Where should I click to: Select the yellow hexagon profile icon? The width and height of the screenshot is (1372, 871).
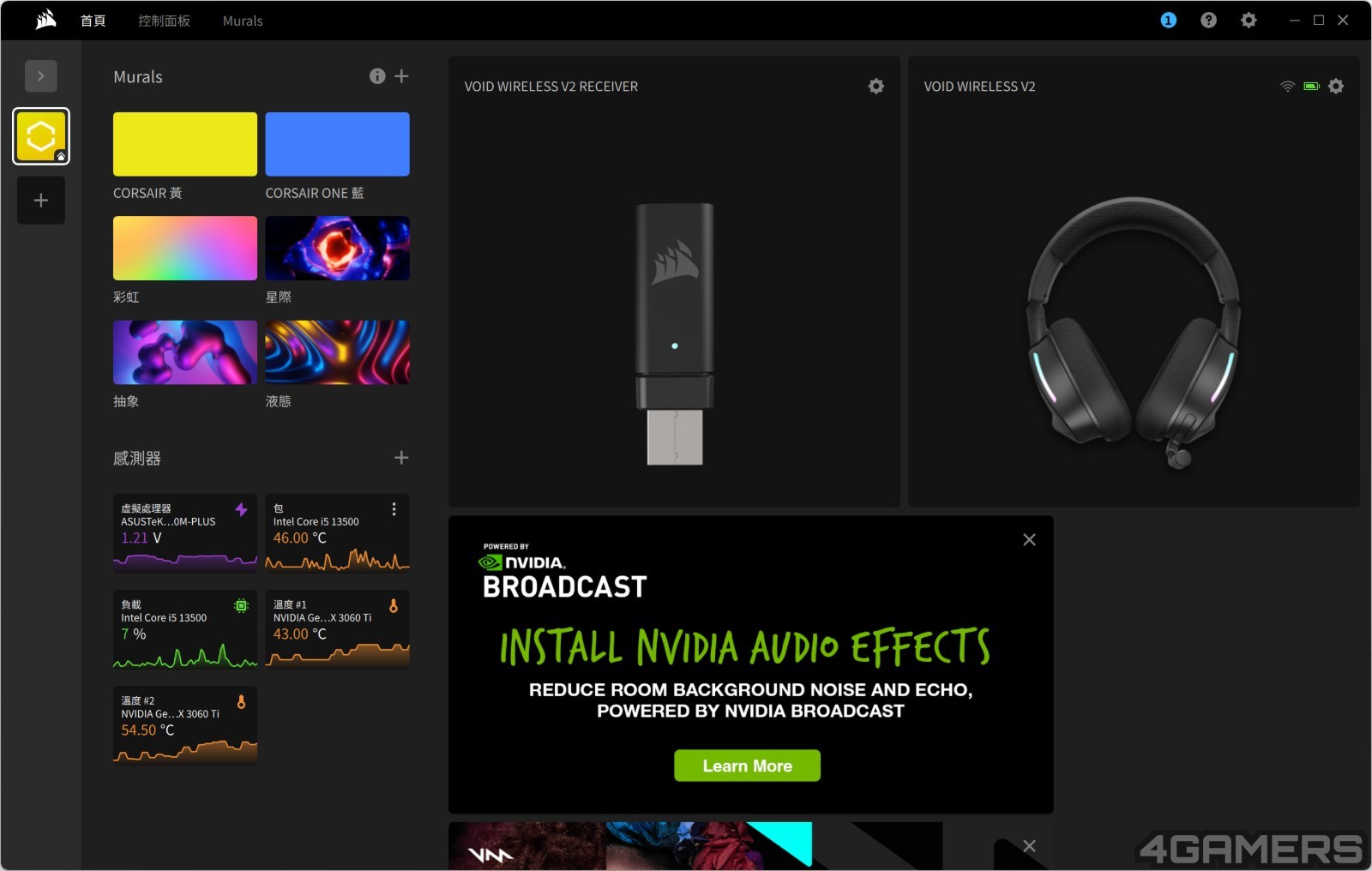(41, 136)
